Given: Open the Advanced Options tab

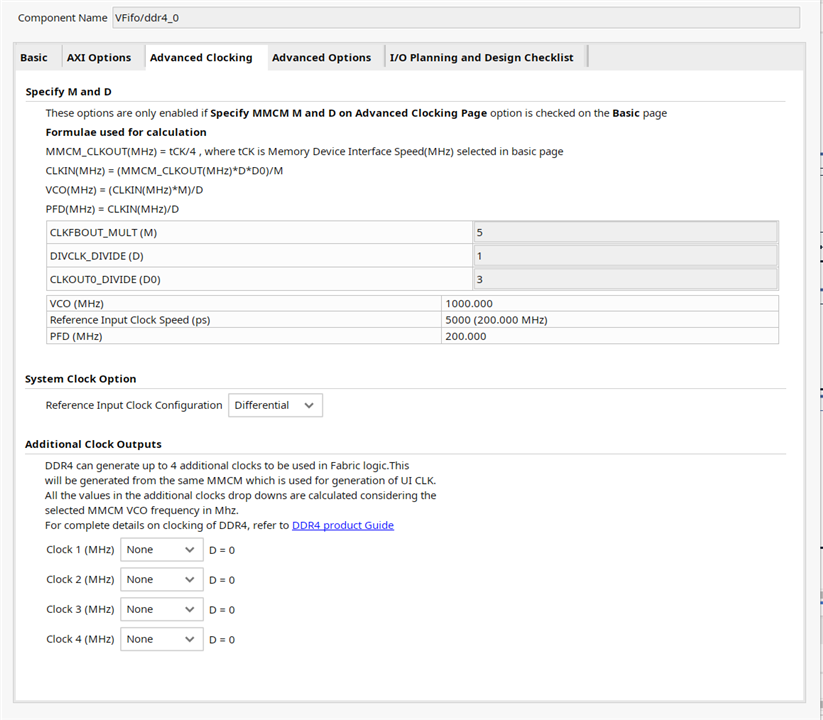Looking at the screenshot, I should pos(321,58).
